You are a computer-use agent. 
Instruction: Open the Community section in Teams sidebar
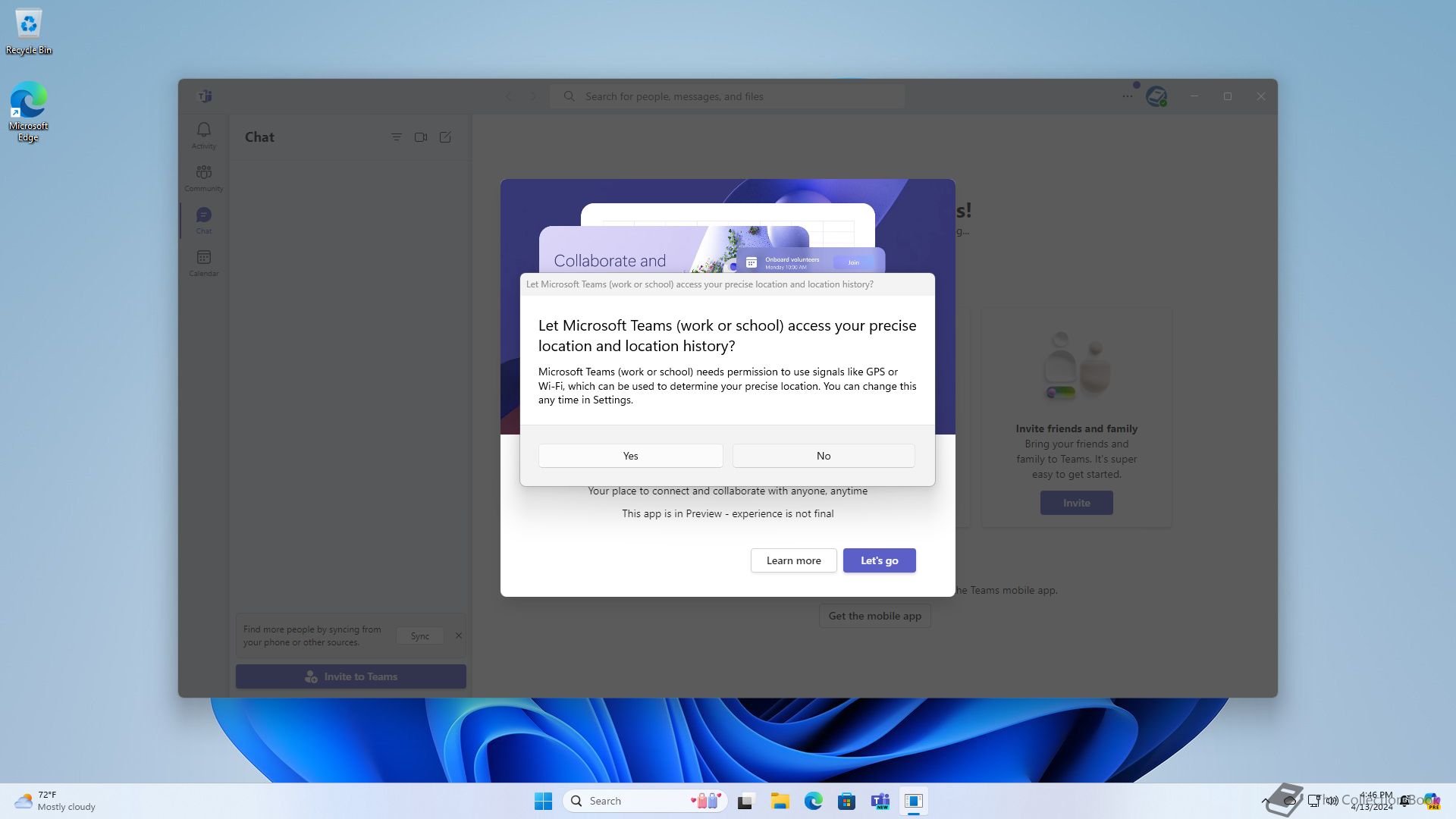click(x=203, y=178)
